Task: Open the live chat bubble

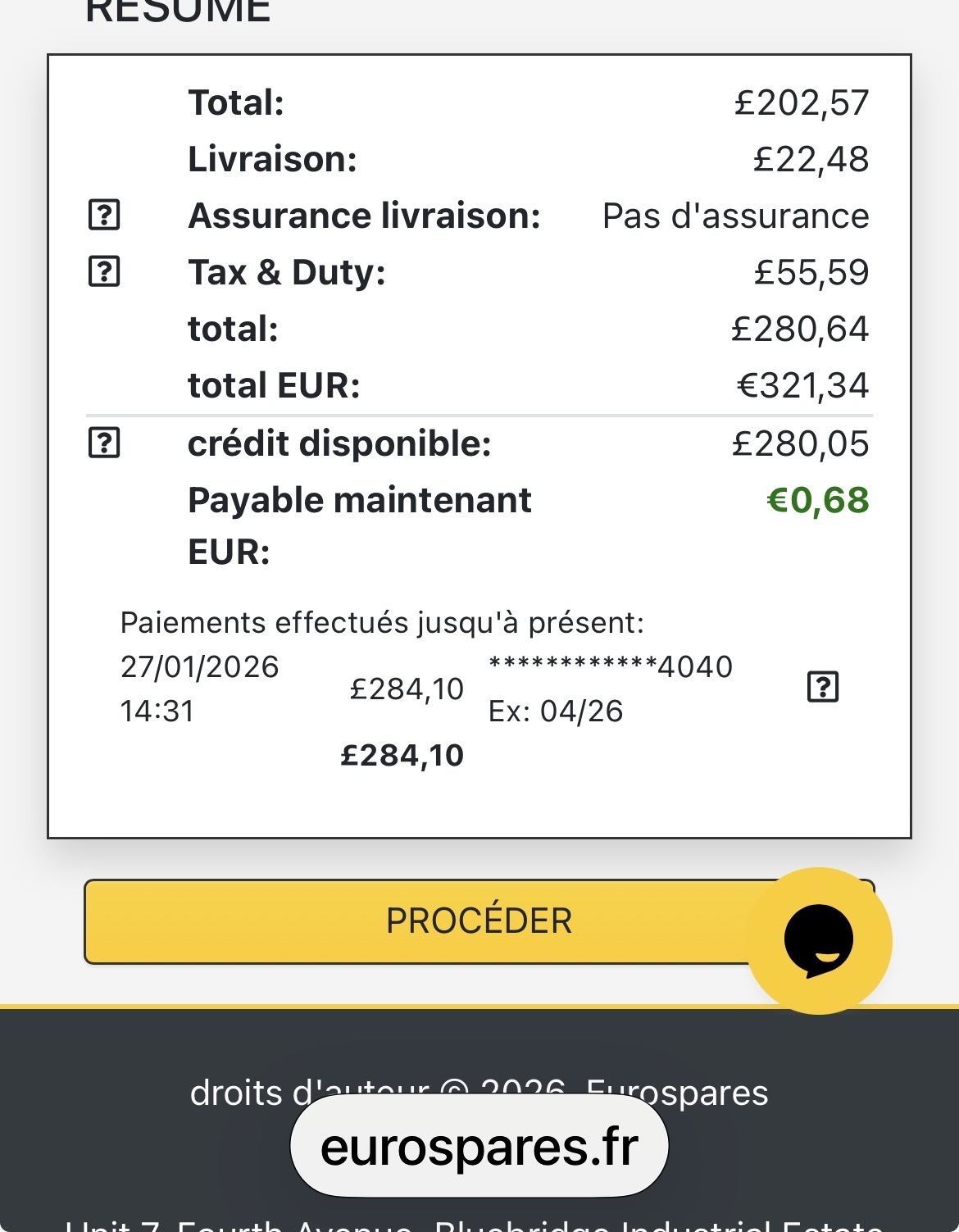Action: [819, 940]
